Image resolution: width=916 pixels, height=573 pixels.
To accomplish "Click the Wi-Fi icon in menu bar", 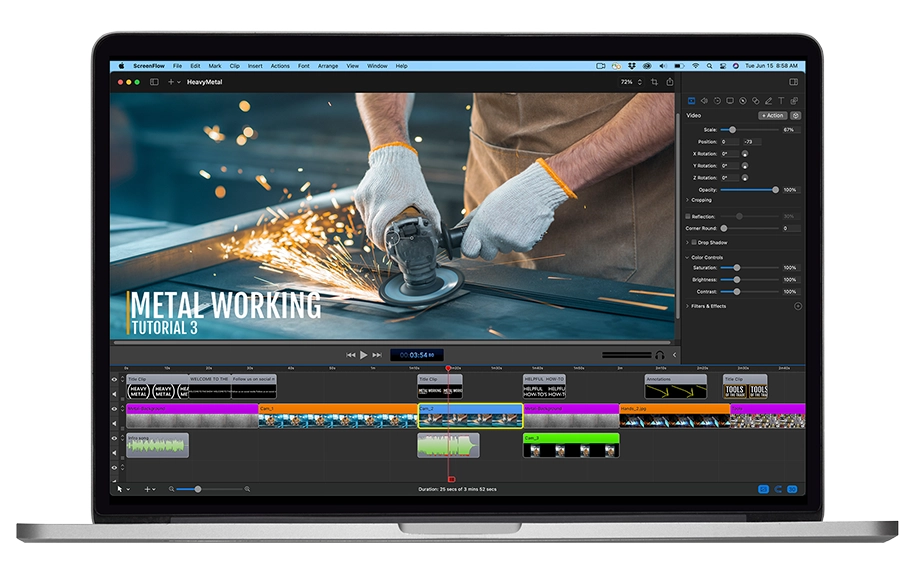I will tap(695, 66).
